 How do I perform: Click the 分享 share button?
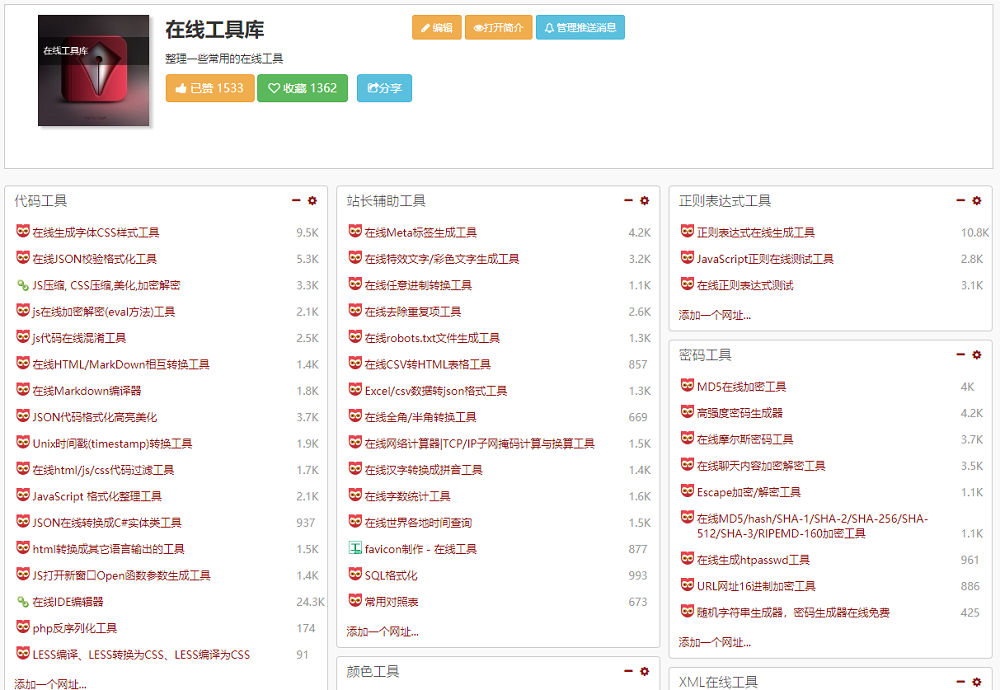(384, 88)
